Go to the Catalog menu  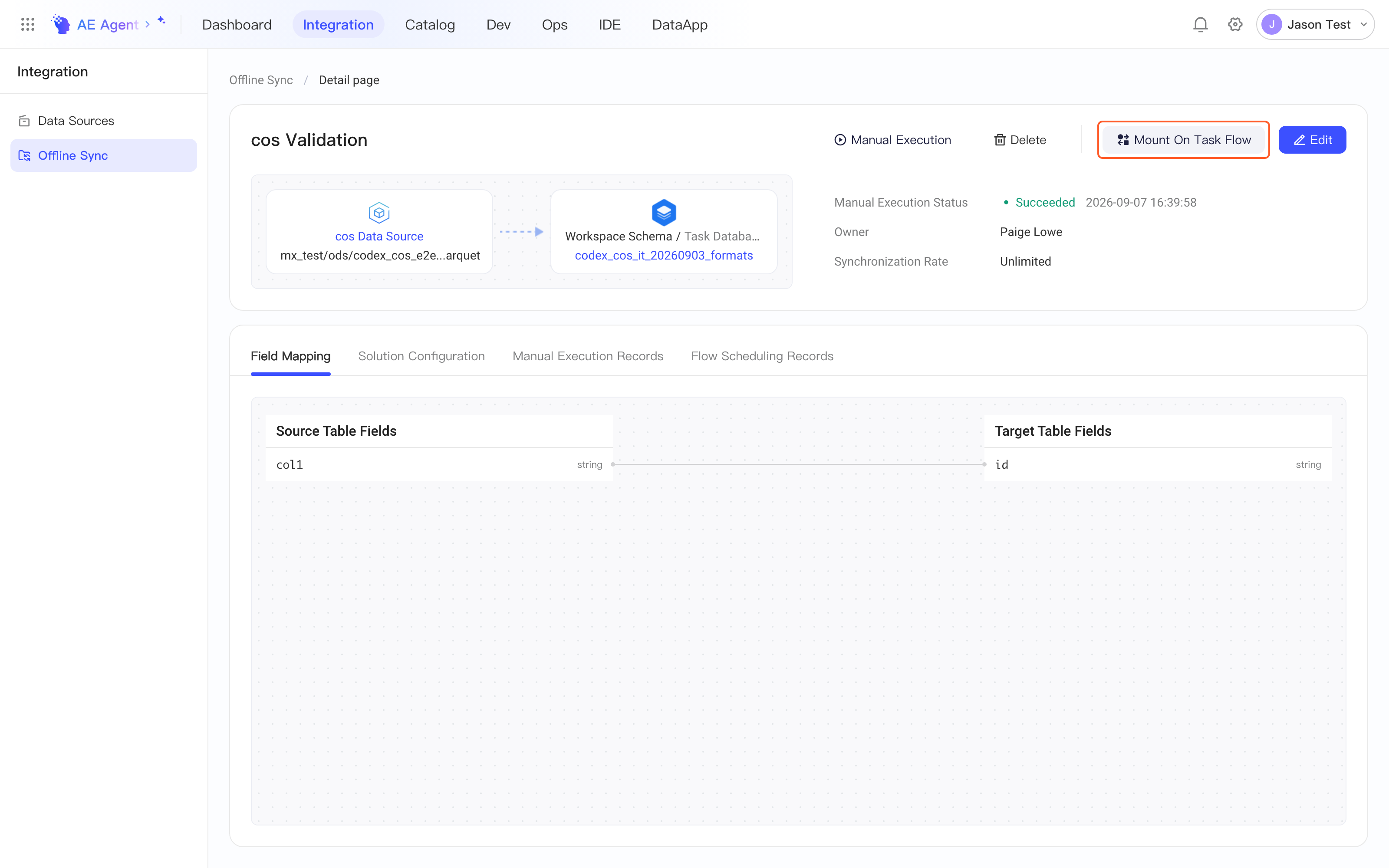pyautogui.click(x=429, y=25)
